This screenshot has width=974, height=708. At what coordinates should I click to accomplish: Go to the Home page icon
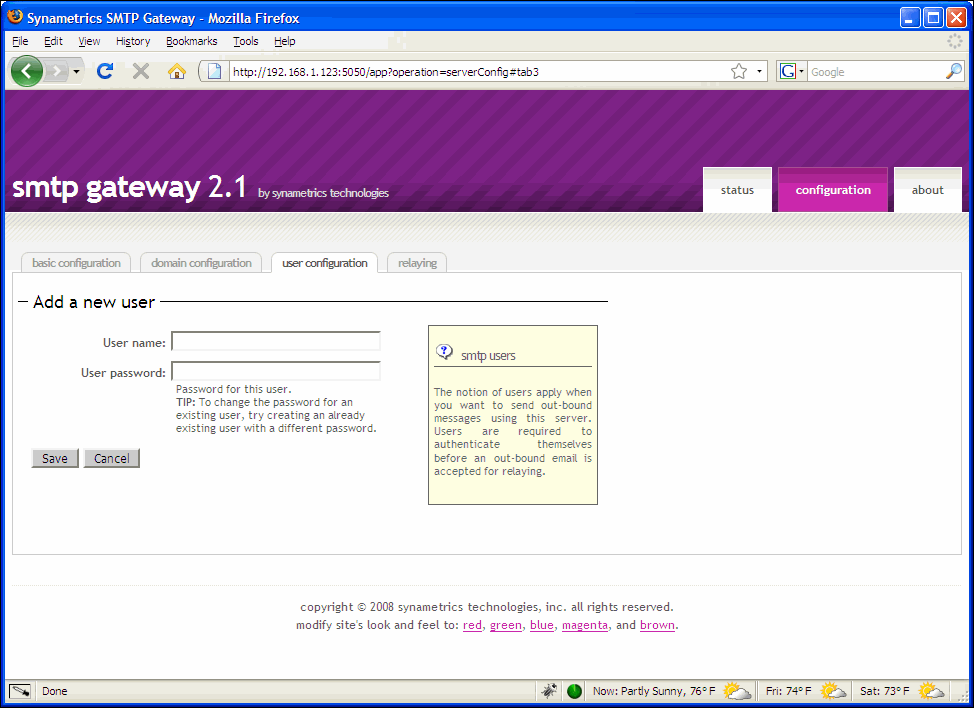pyautogui.click(x=177, y=71)
